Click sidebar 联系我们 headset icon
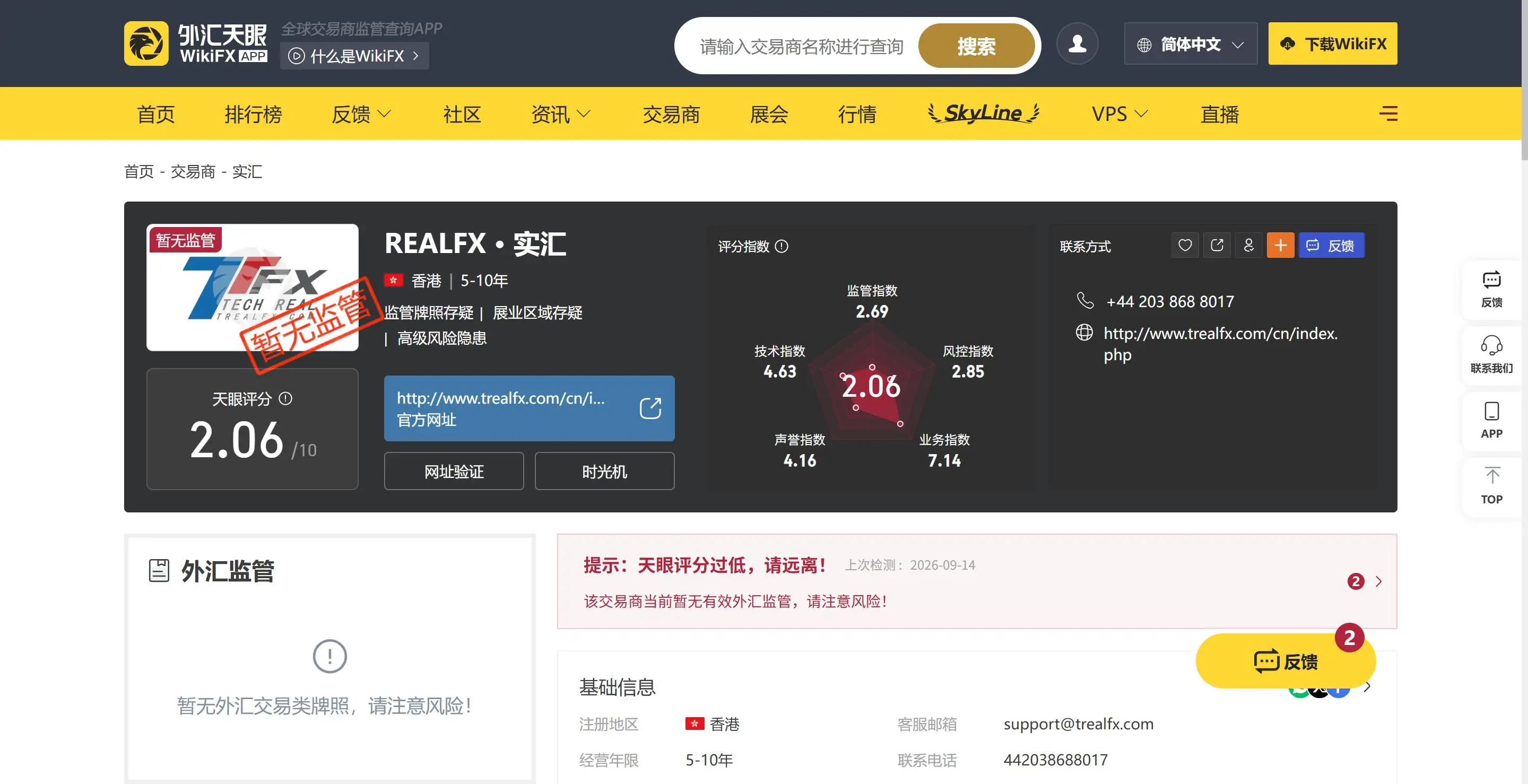The width and height of the screenshot is (1528, 784). click(1491, 345)
